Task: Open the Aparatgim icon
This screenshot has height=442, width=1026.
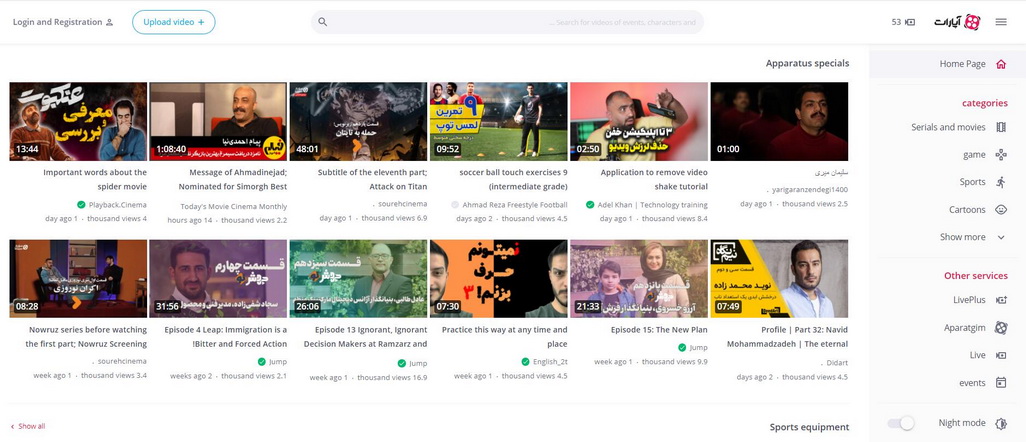Action: (1001, 327)
